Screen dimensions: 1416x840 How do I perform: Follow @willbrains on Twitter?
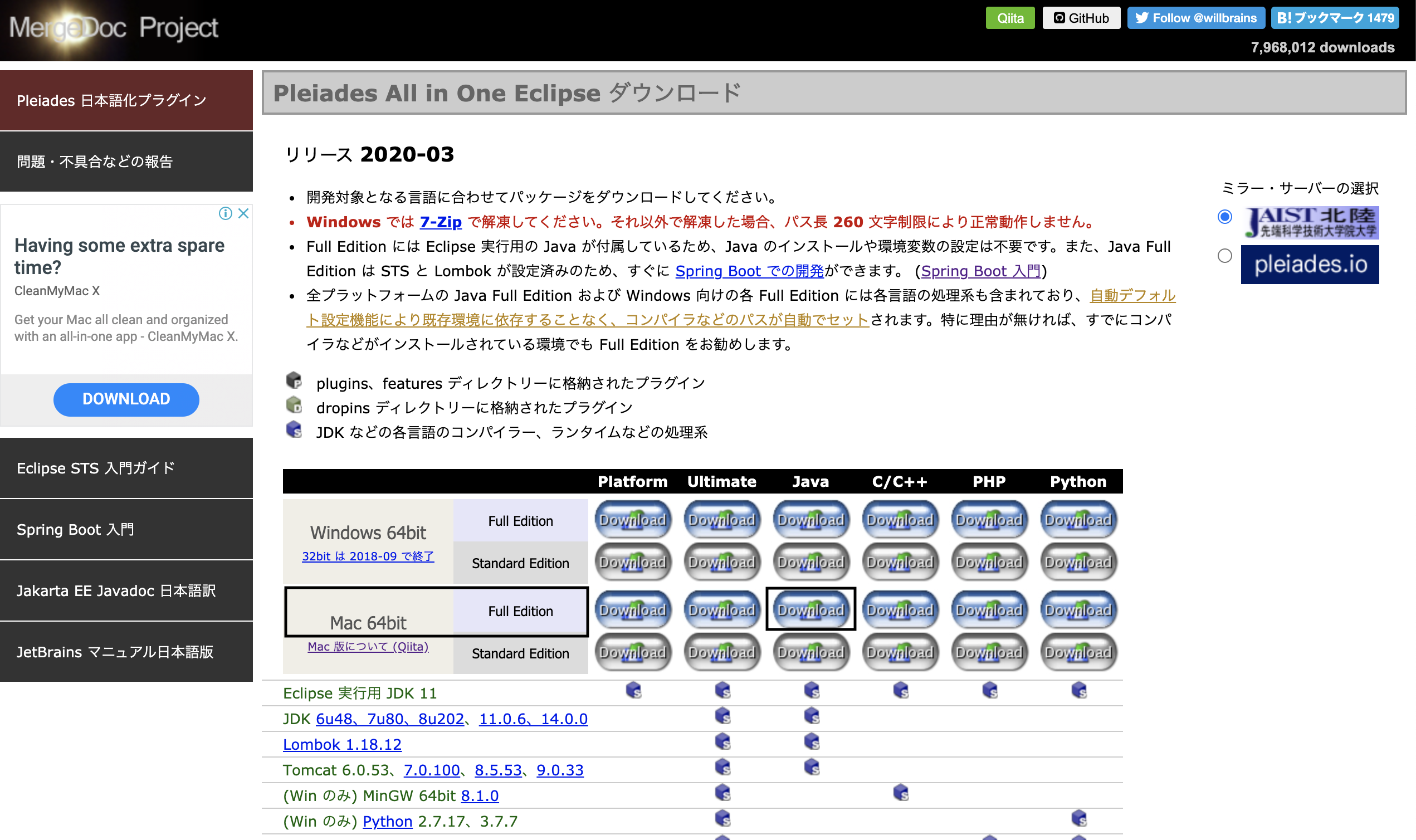pos(1196,18)
